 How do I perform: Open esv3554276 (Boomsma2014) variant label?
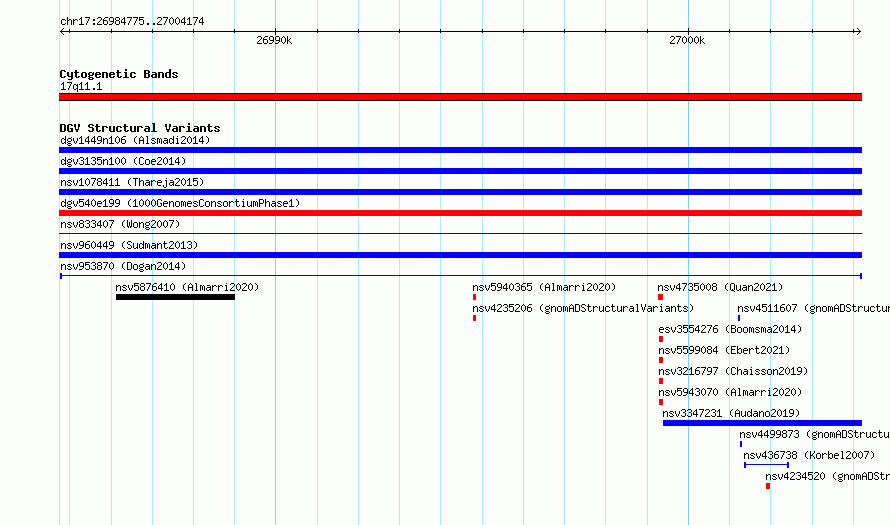(x=731, y=329)
